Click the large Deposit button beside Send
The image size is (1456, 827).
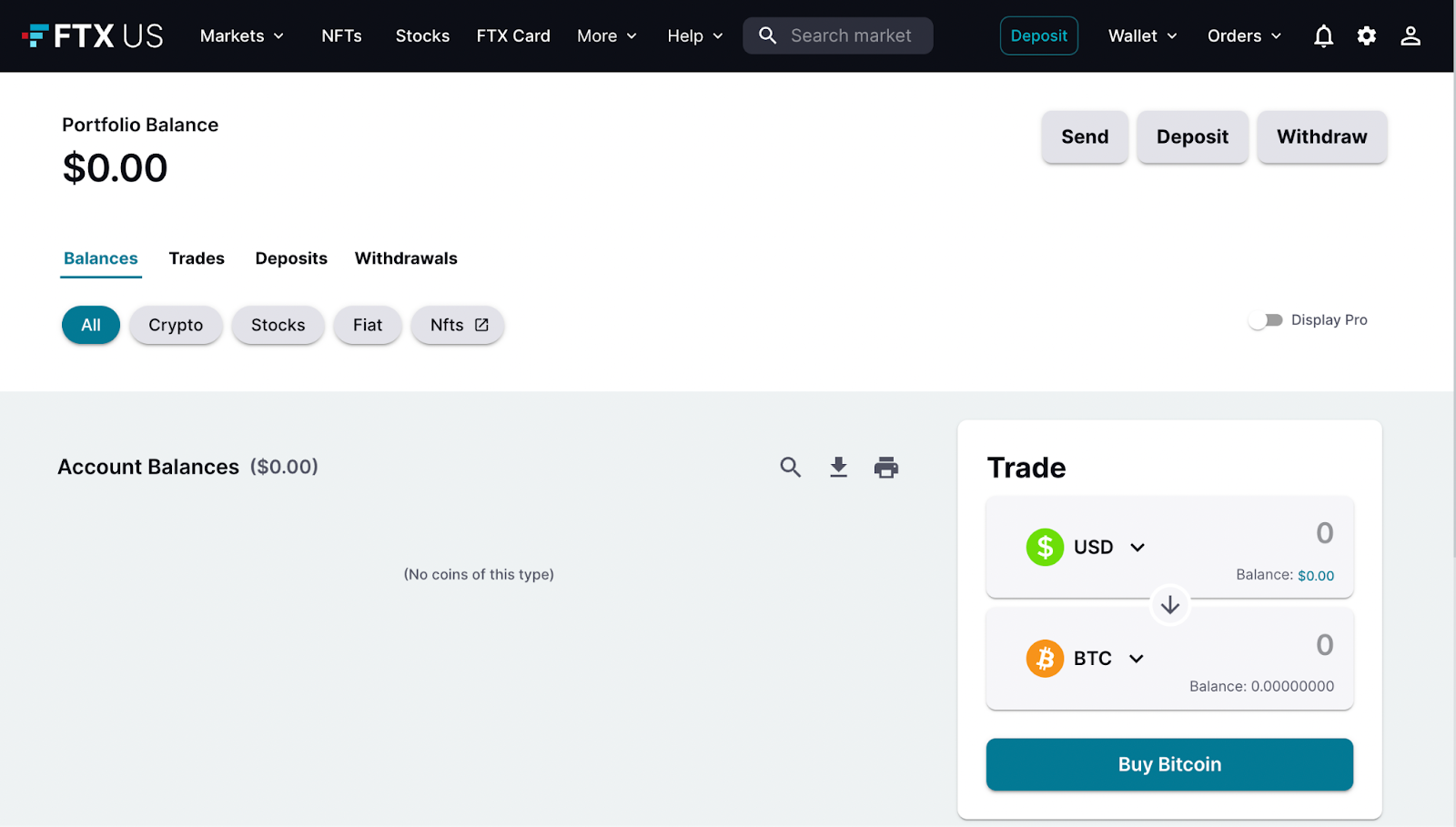pyautogui.click(x=1192, y=136)
